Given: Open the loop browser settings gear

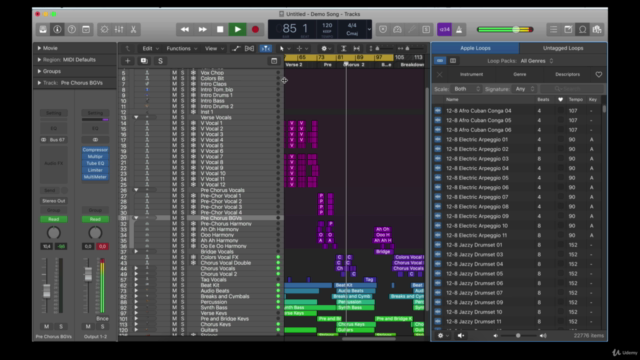Looking at the screenshot, I should click(x=440, y=336).
